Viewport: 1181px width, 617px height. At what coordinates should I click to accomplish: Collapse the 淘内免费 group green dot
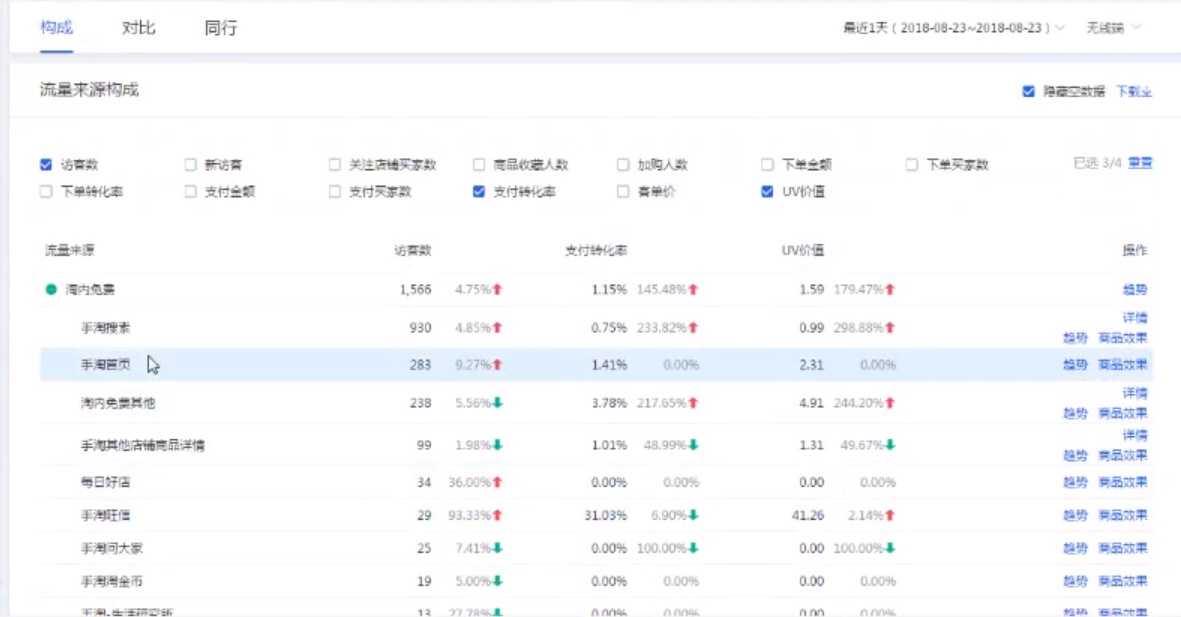[x=51, y=289]
